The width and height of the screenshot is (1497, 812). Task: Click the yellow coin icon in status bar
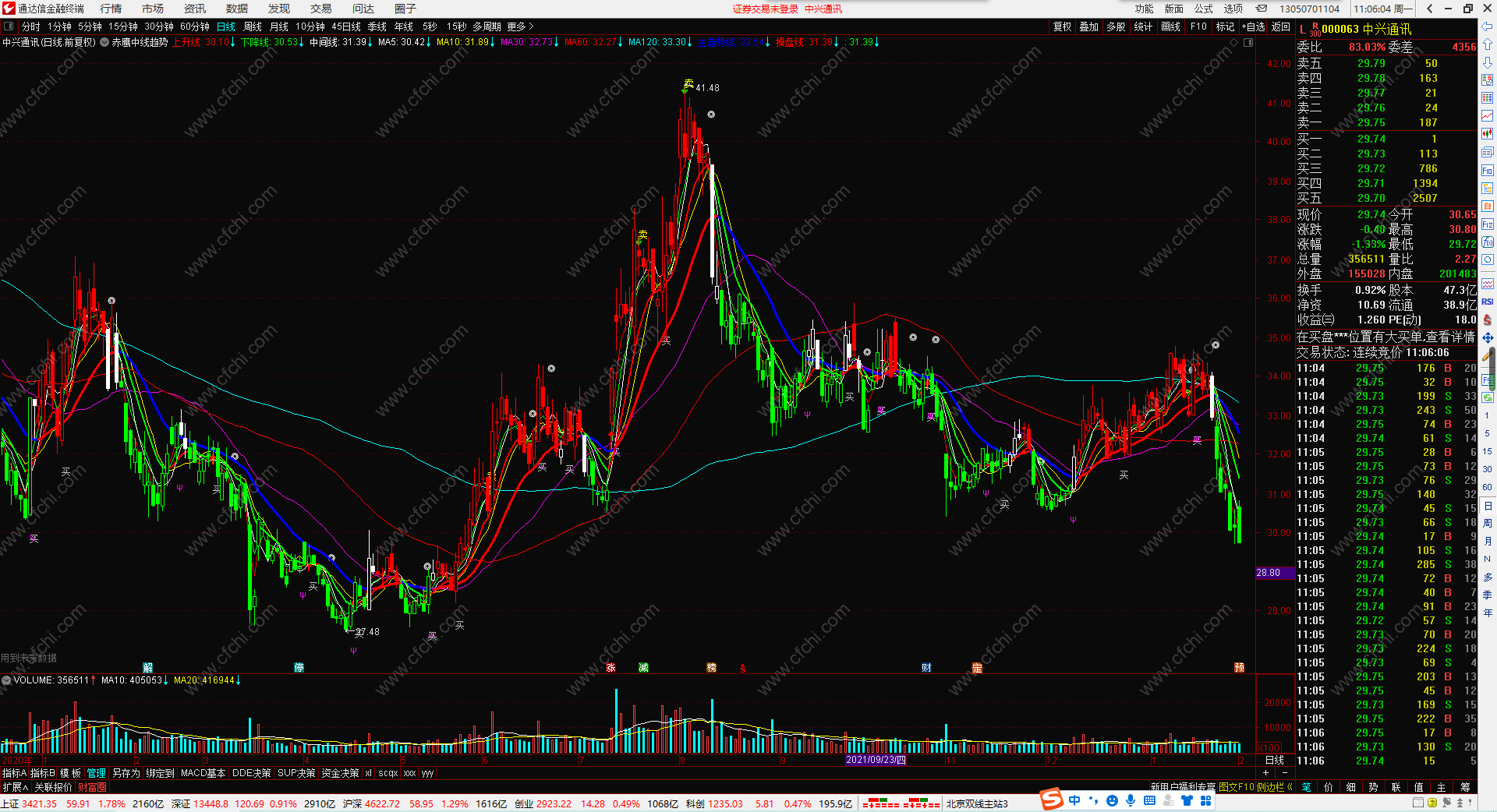(1432, 803)
